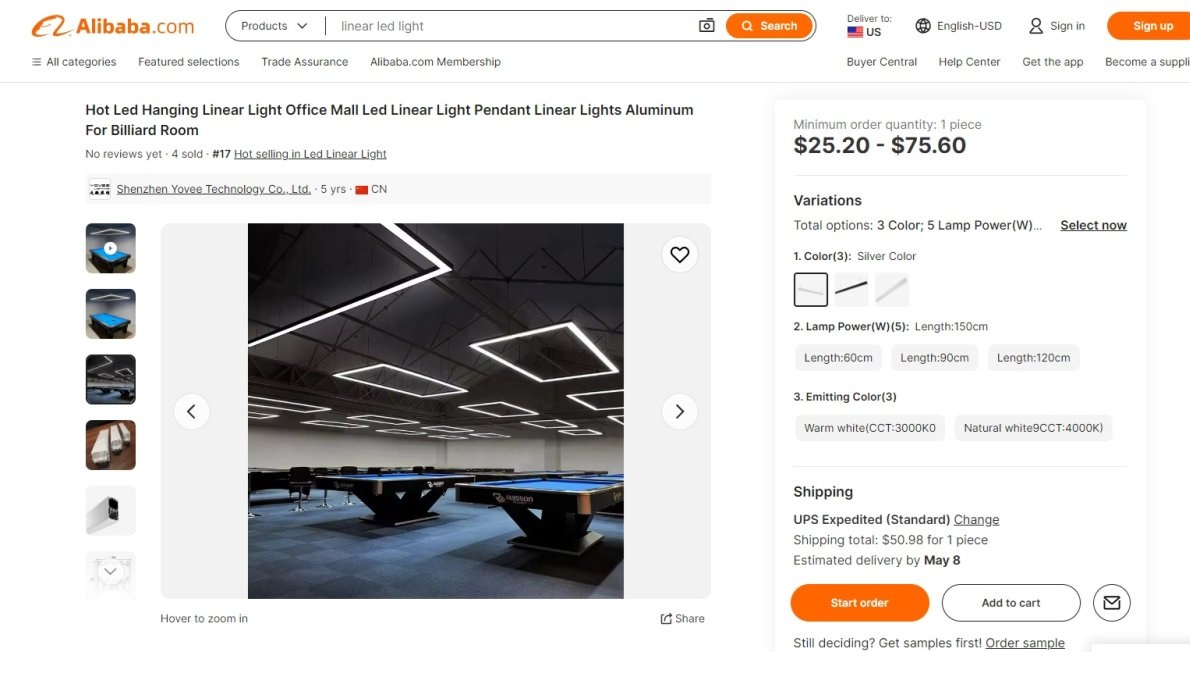Select the first Silver Color swatch
Image resolution: width=1190 pixels, height=678 pixels.
810,289
